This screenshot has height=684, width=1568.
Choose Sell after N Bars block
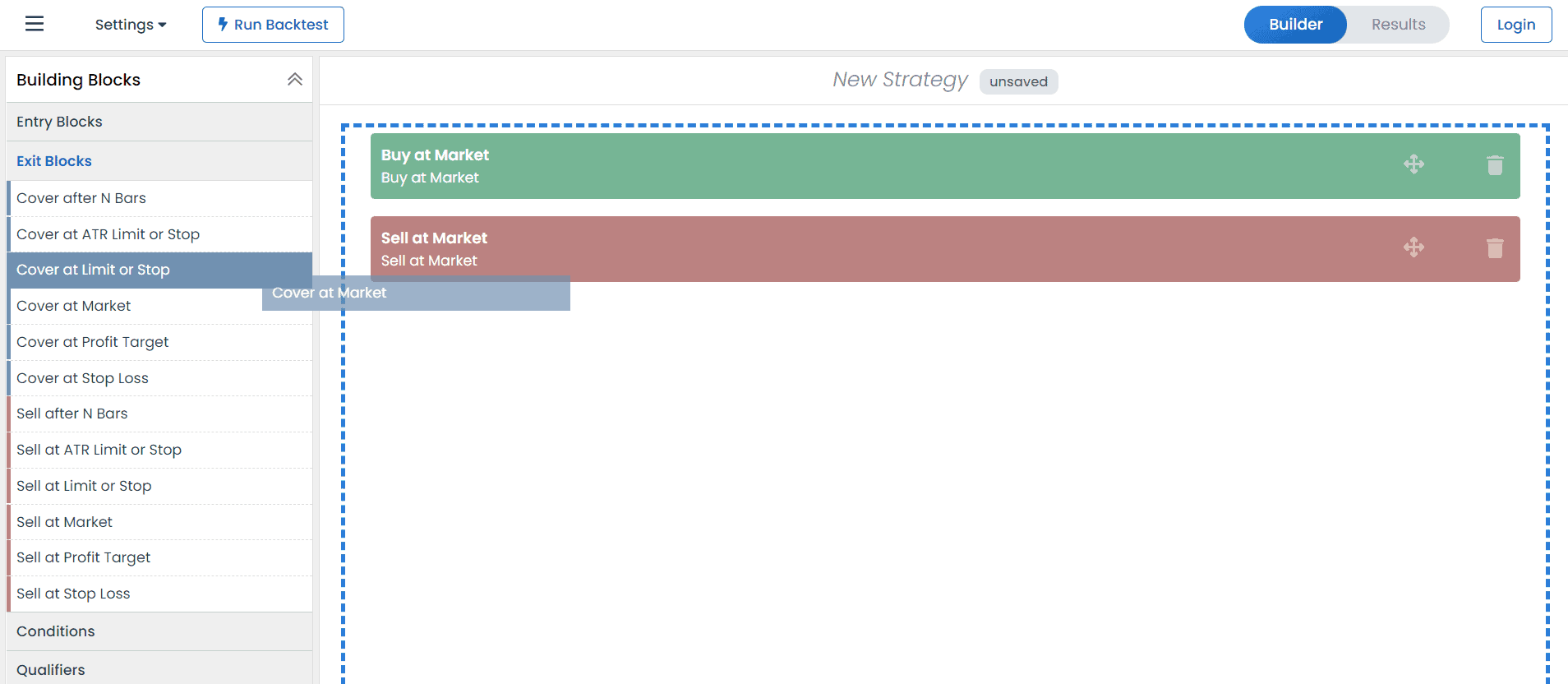click(72, 414)
